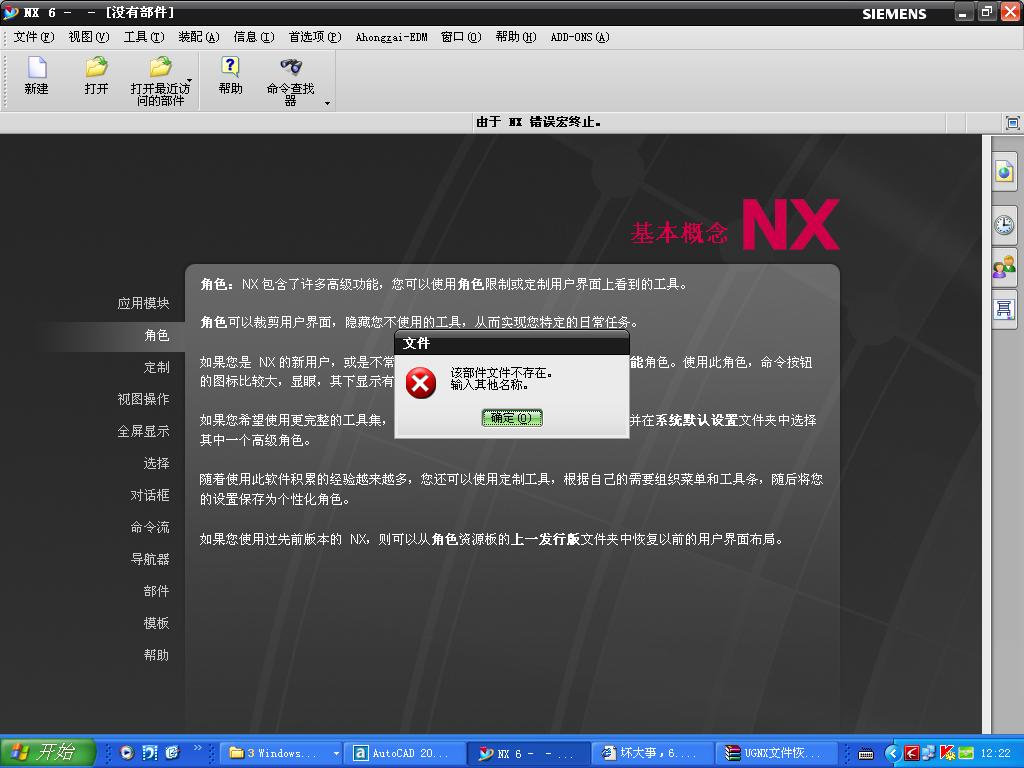Click the 帮助 help question-mark icon
Viewport: 1024px width, 768px height.
click(x=230, y=67)
